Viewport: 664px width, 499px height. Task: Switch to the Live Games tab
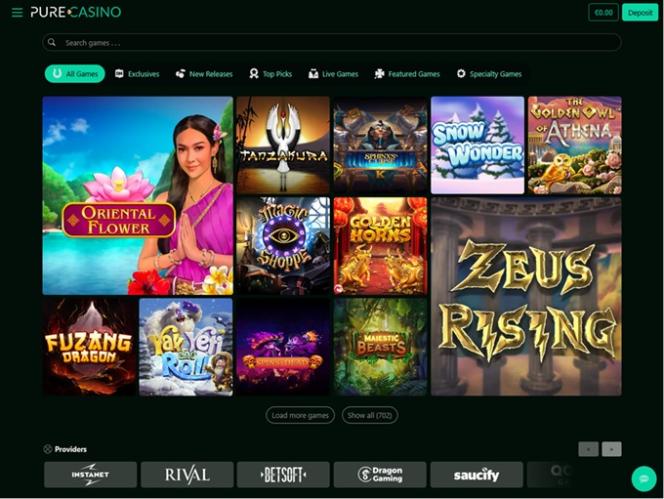tap(333, 74)
